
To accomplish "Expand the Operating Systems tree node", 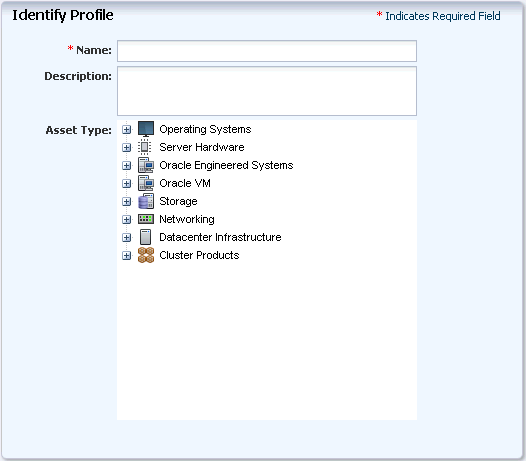I will (126, 130).
